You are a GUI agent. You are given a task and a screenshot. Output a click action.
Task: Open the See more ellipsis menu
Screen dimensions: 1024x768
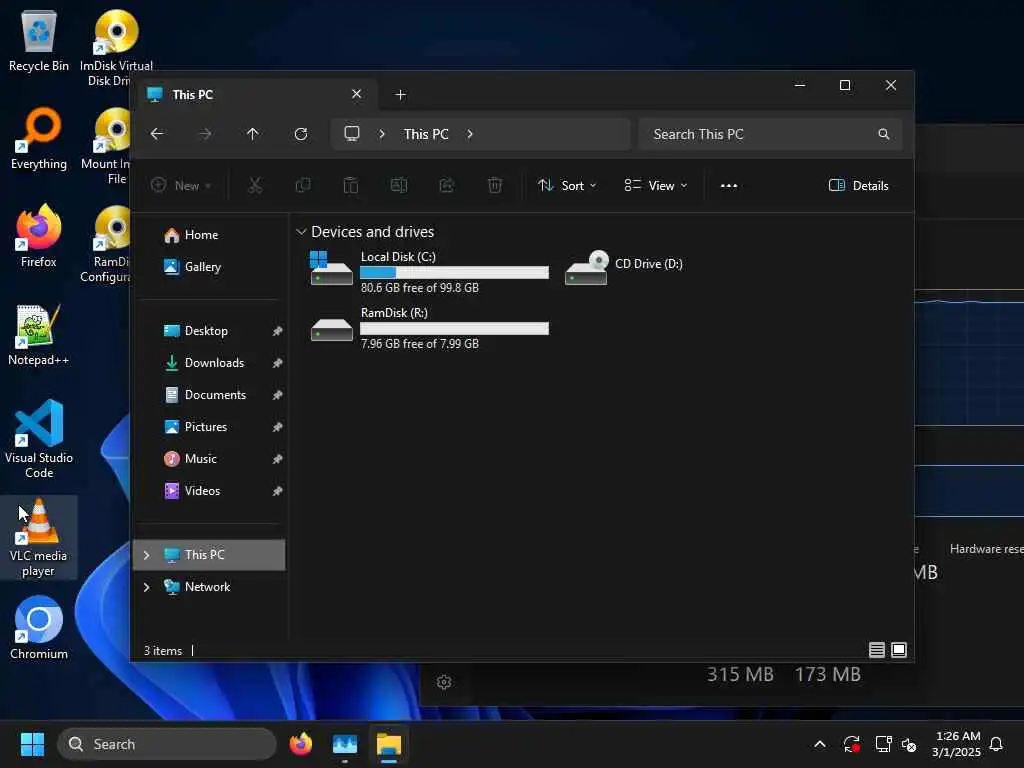(729, 185)
